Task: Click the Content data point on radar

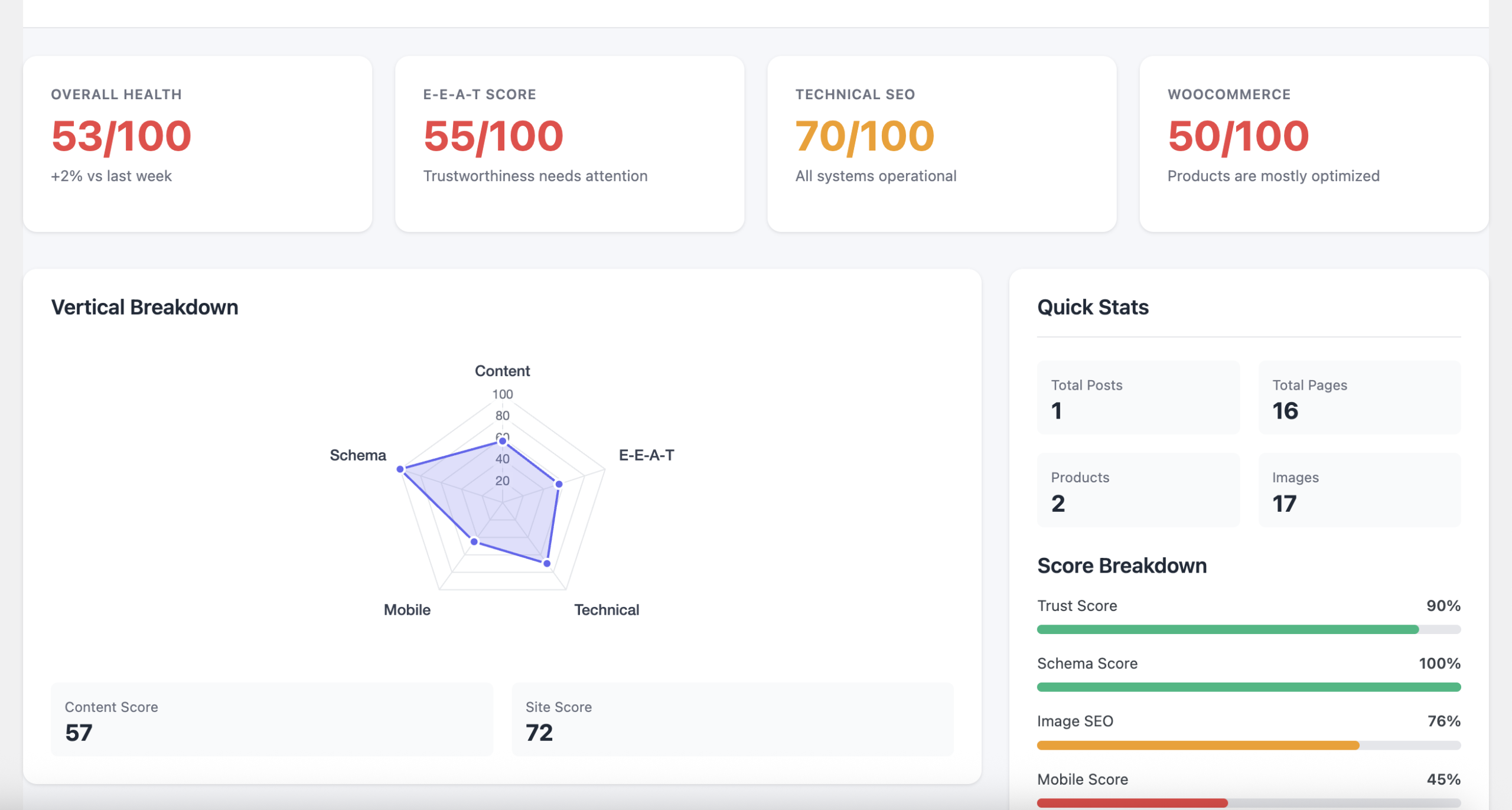Action: tap(503, 441)
